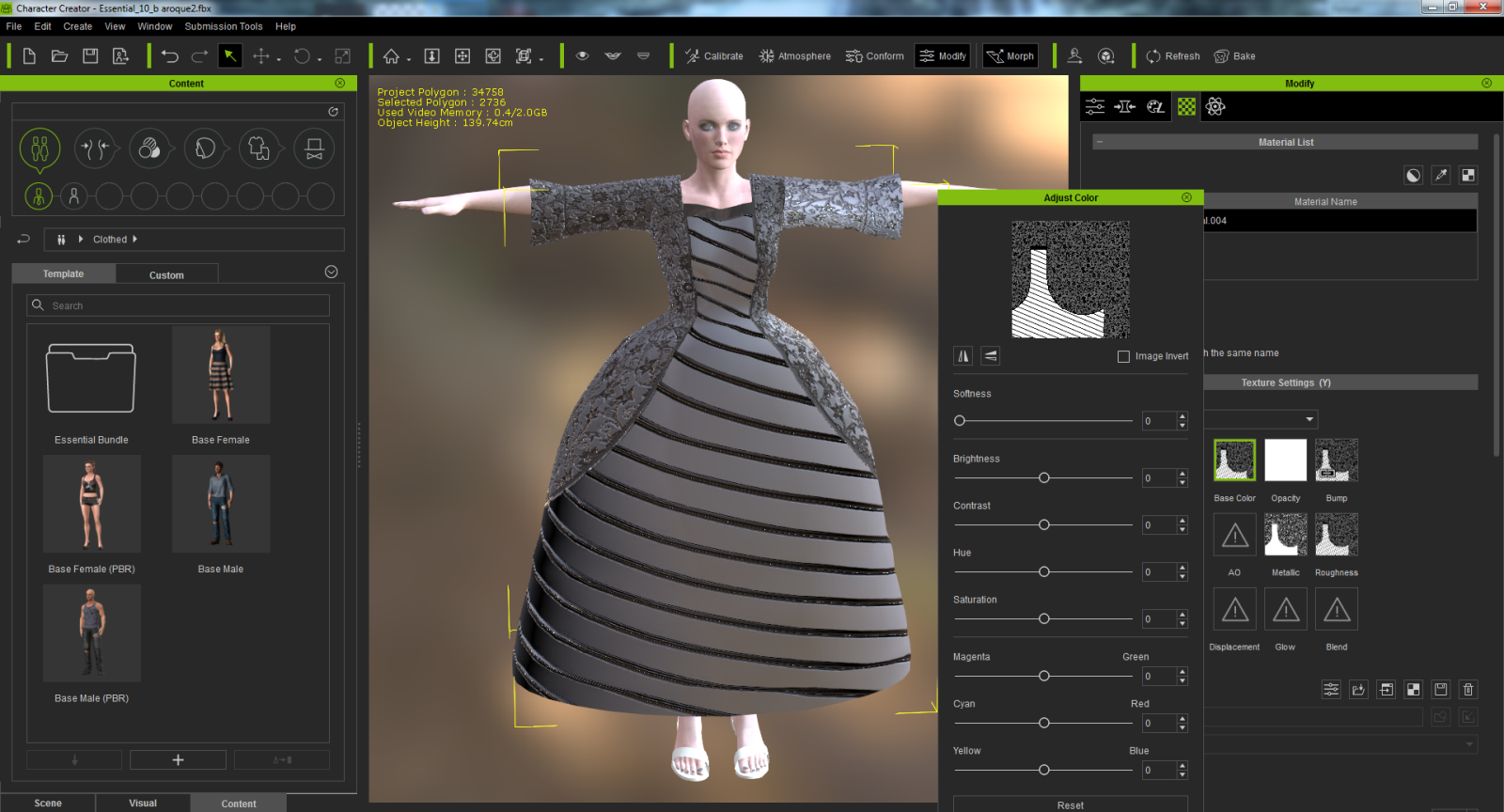This screenshot has height=812, width=1504.
Task: Increase the Saturation value with spinner arrow
Action: pos(1183,615)
